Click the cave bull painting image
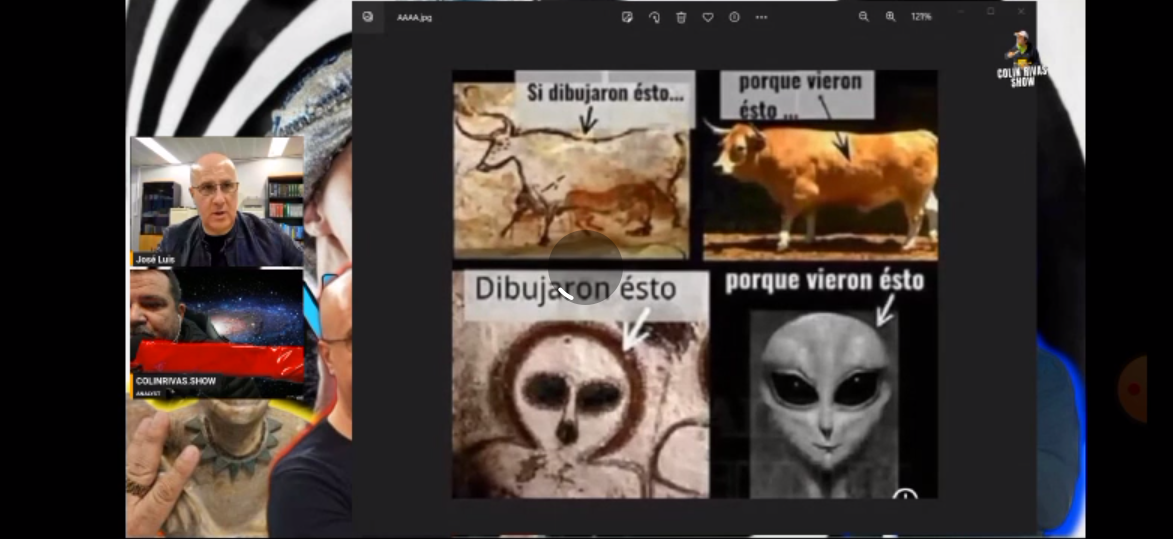The image size is (1173, 539). click(572, 168)
